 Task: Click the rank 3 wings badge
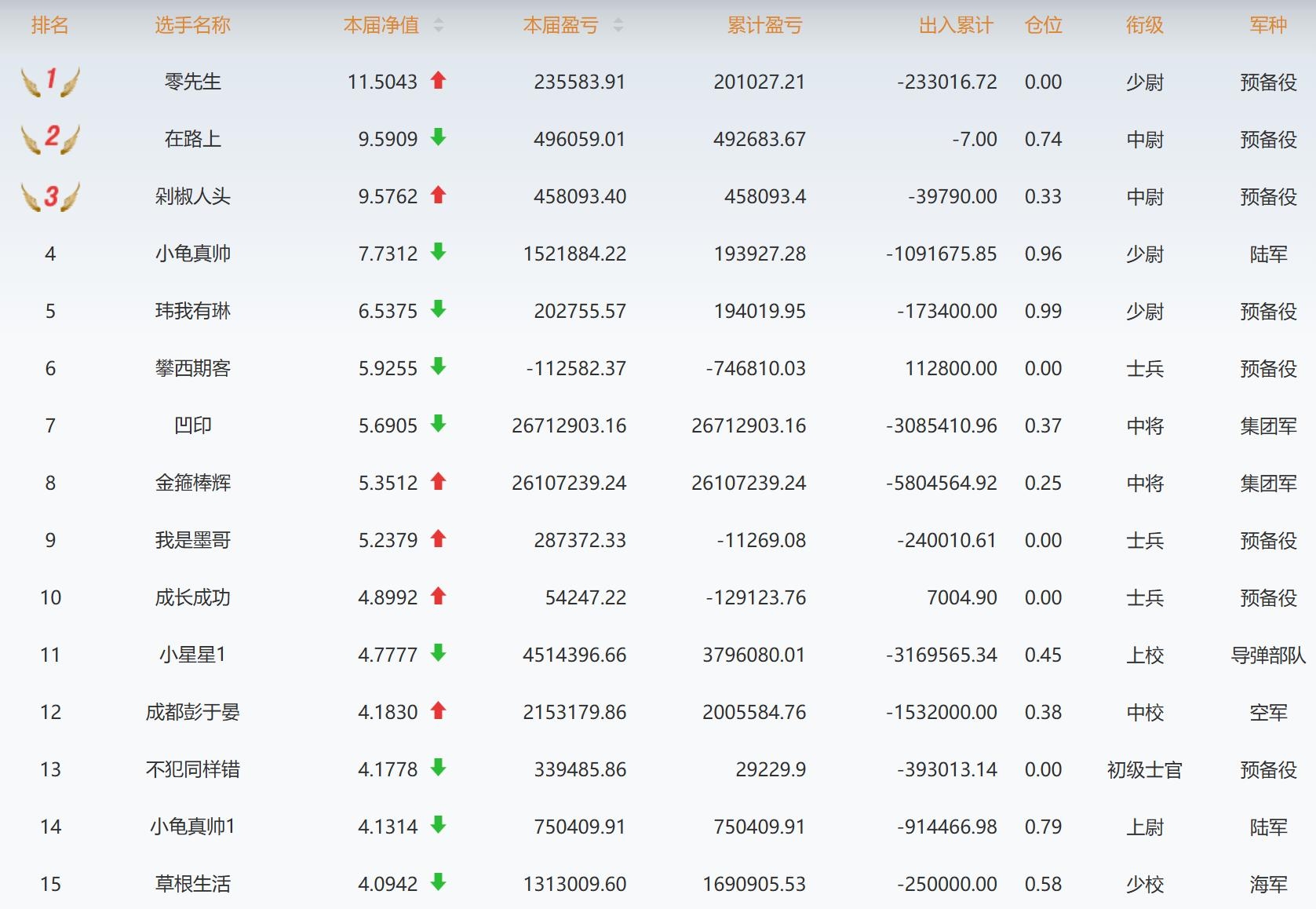click(50, 196)
